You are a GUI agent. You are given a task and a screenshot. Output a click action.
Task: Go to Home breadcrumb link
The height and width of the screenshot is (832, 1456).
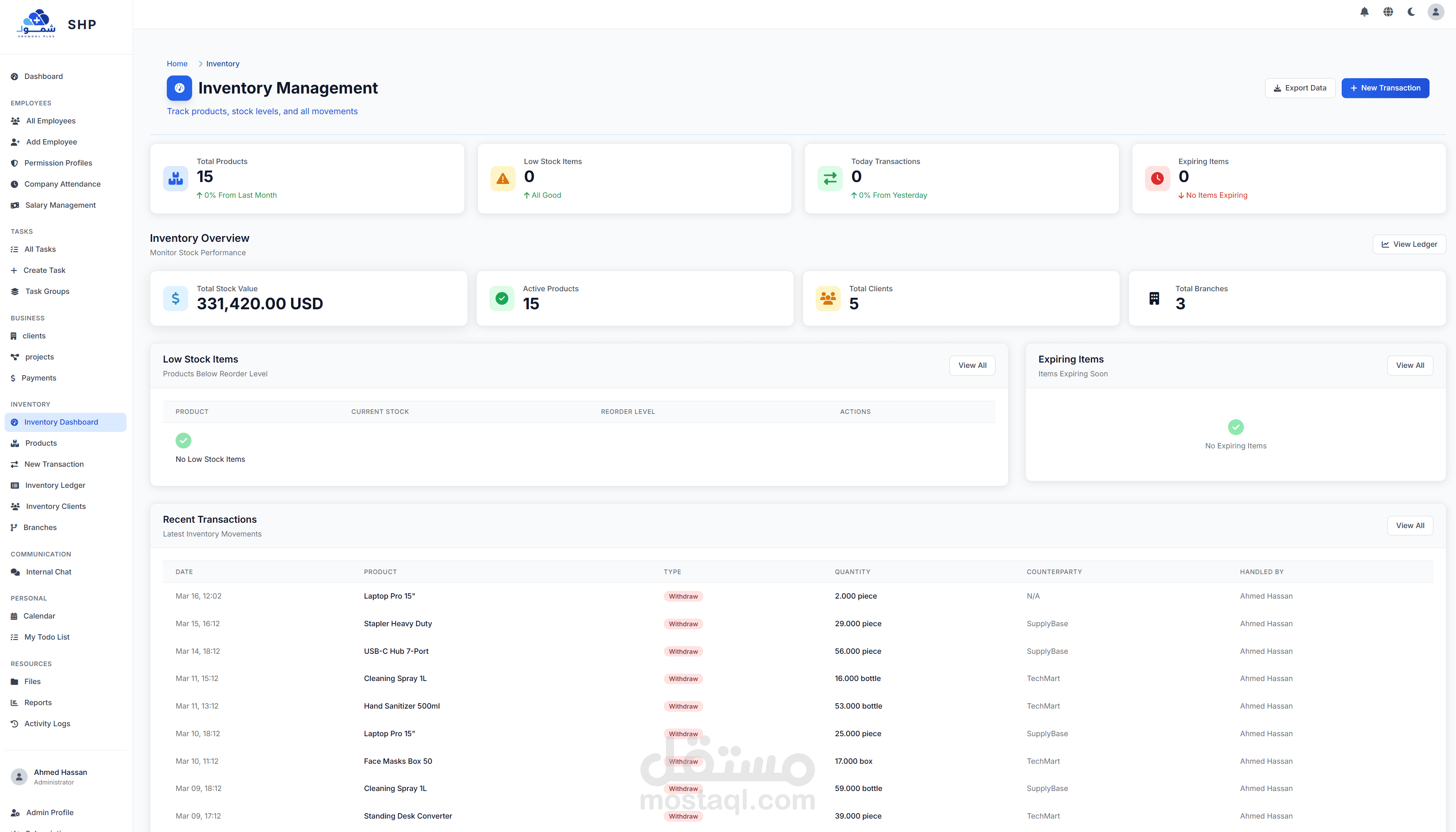click(x=177, y=64)
